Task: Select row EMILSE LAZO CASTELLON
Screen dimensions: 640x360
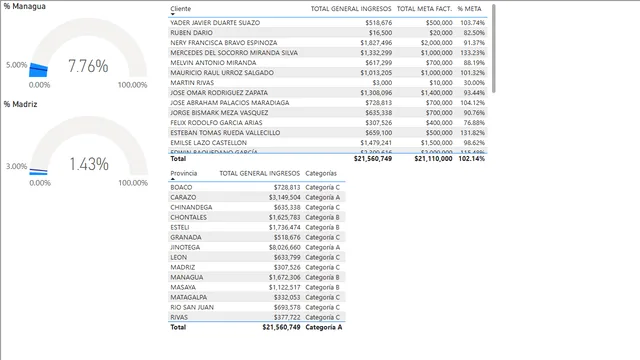Action: [327, 142]
